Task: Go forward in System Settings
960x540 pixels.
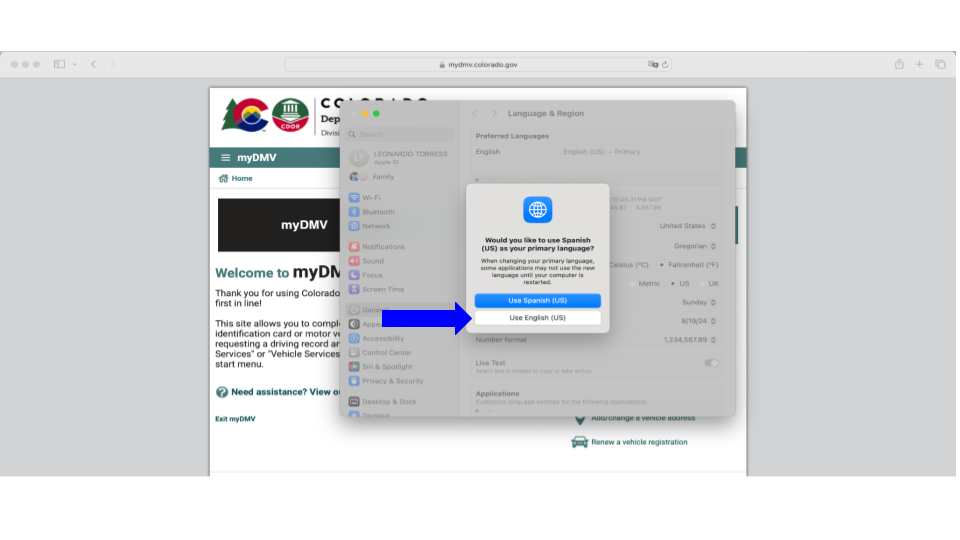Action: 494,113
